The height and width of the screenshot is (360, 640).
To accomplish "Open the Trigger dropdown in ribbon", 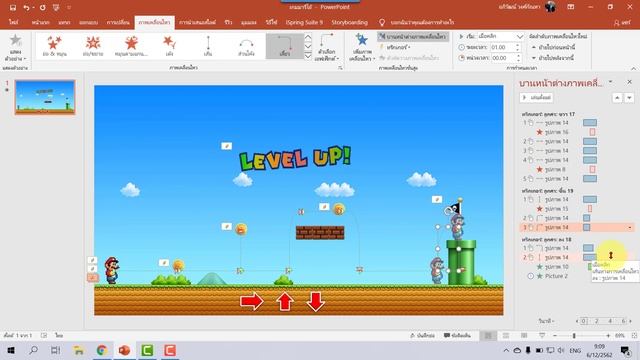I will pos(398,47).
